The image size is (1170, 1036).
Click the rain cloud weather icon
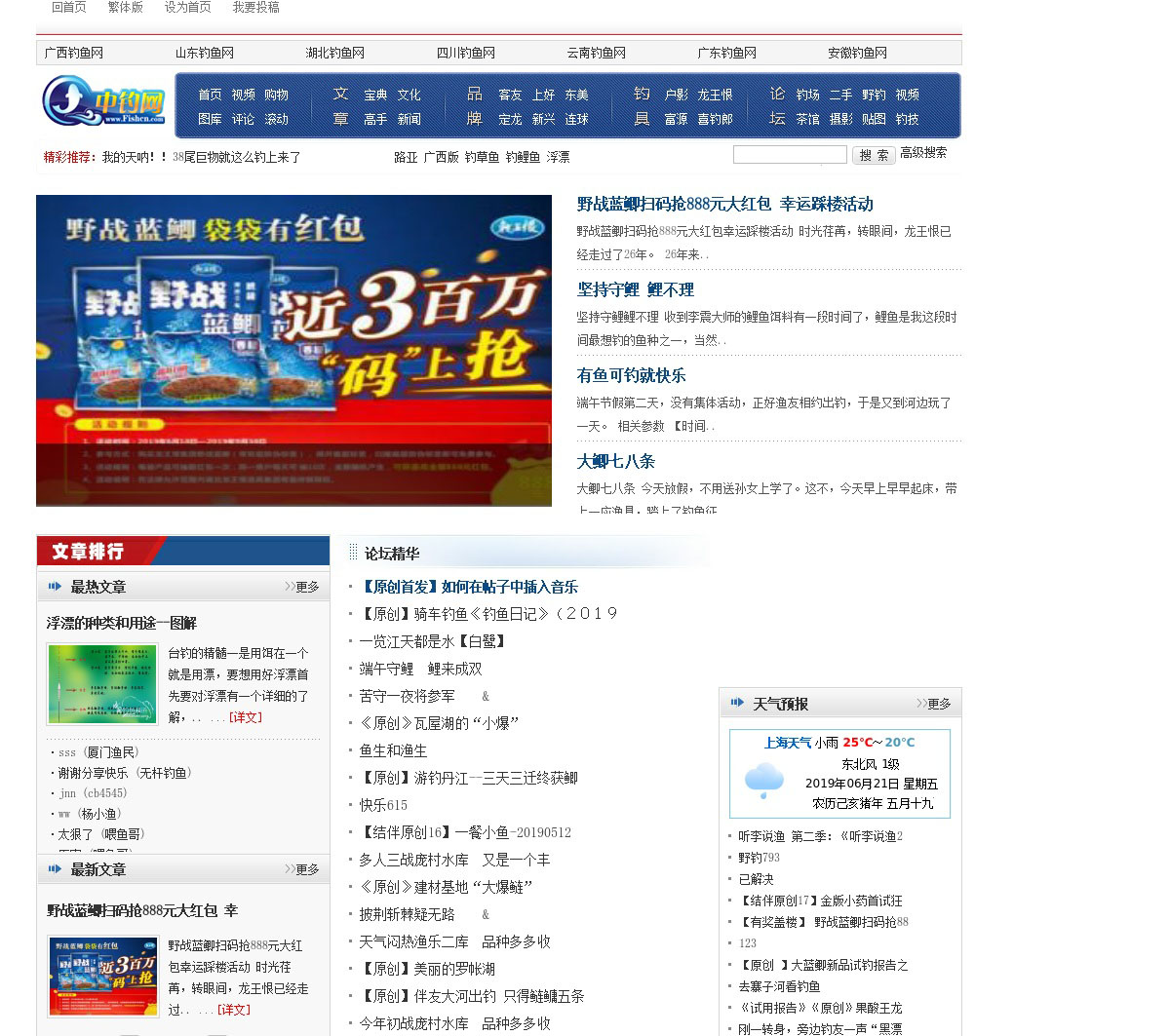point(764,782)
